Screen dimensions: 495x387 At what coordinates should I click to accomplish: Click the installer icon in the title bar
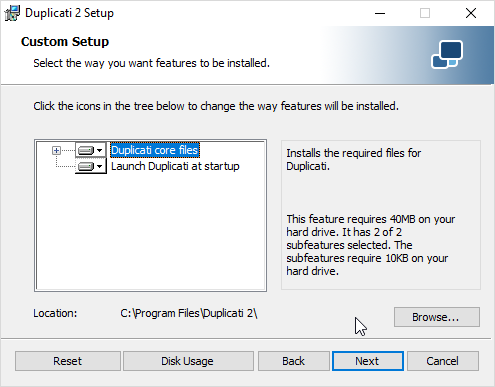(12, 13)
